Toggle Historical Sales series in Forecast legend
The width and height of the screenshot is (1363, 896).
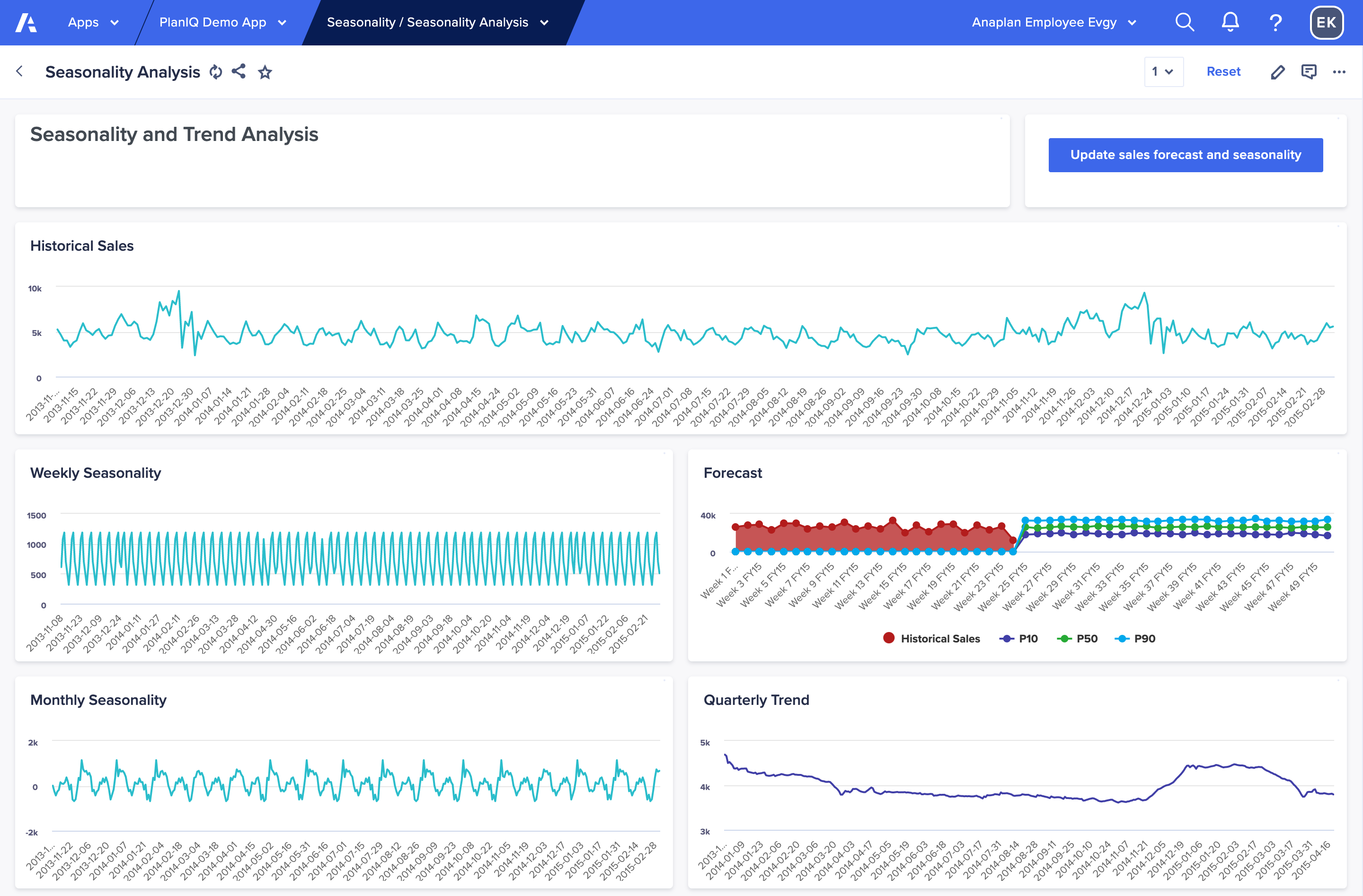(932, 638)
